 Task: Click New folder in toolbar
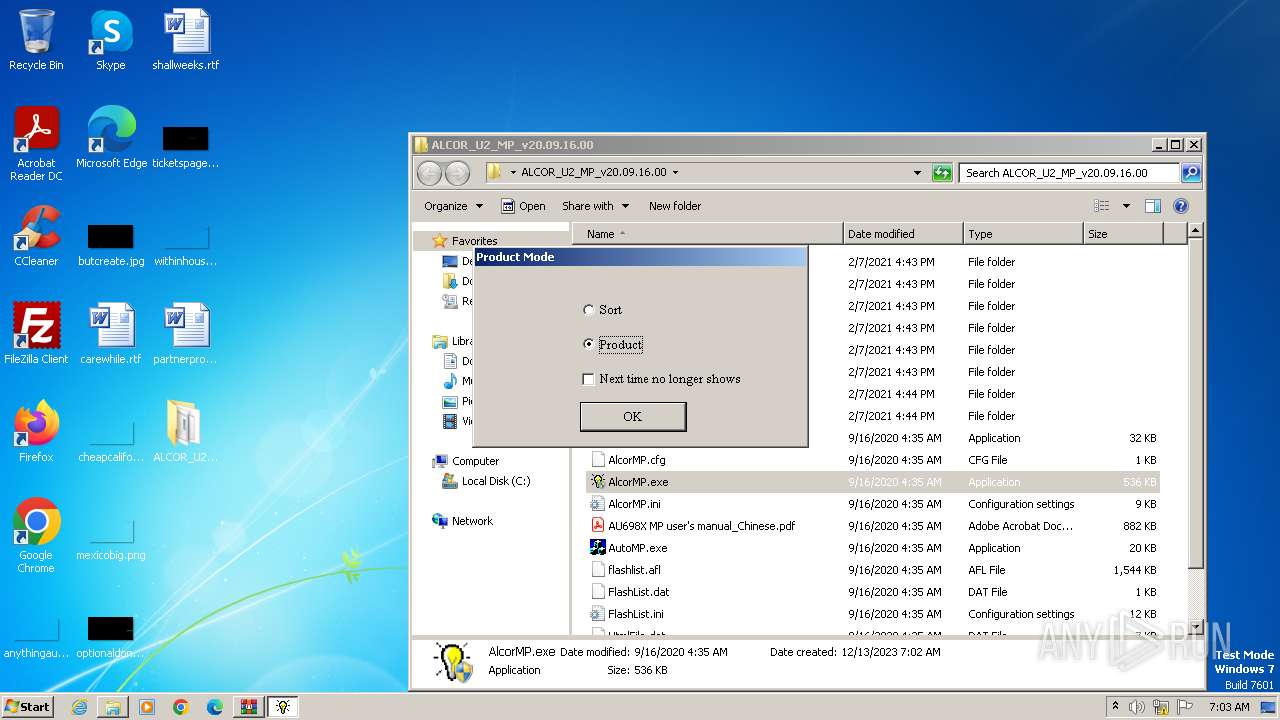675,206
